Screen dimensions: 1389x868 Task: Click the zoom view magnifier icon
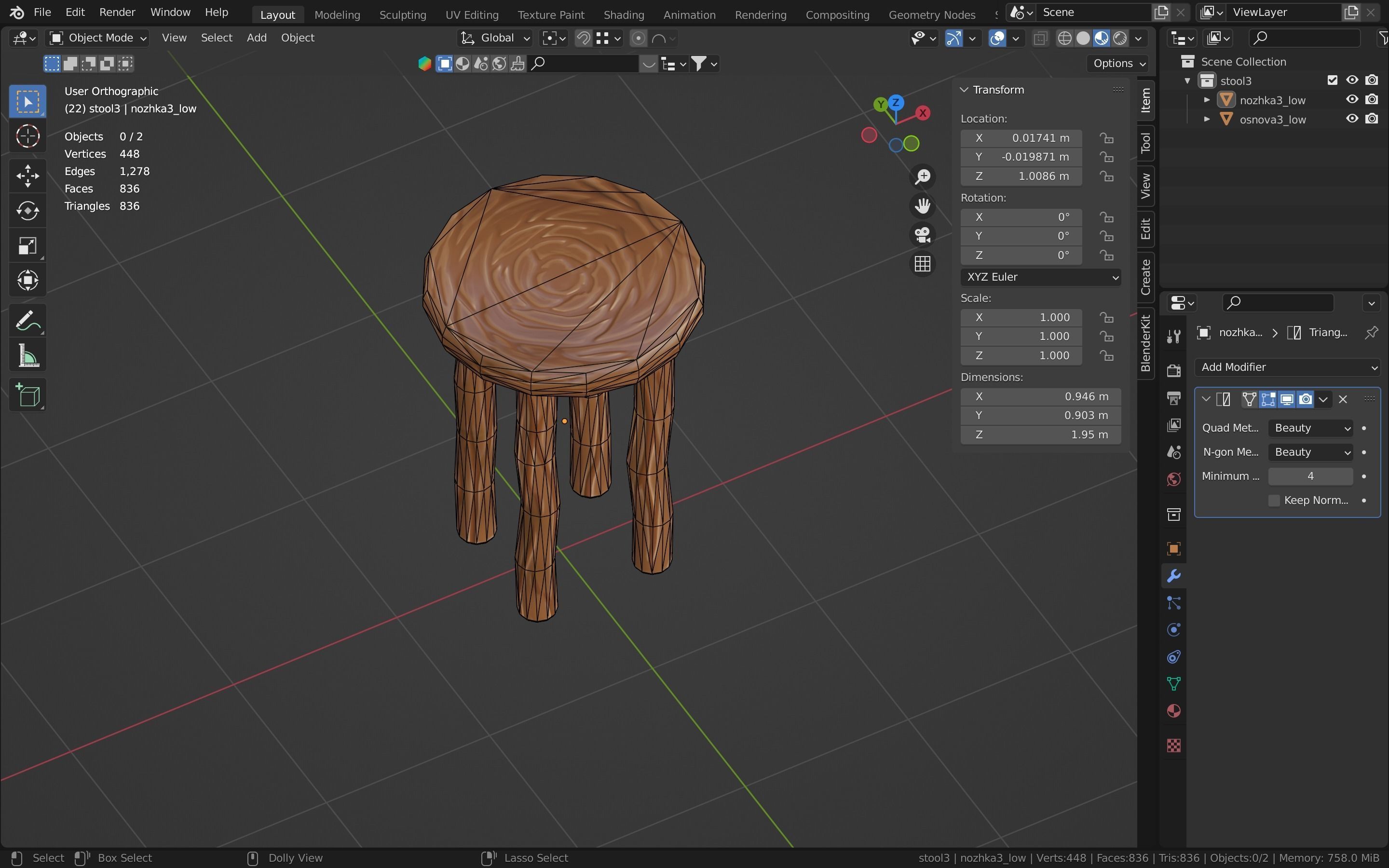click(x=922, y=177)
